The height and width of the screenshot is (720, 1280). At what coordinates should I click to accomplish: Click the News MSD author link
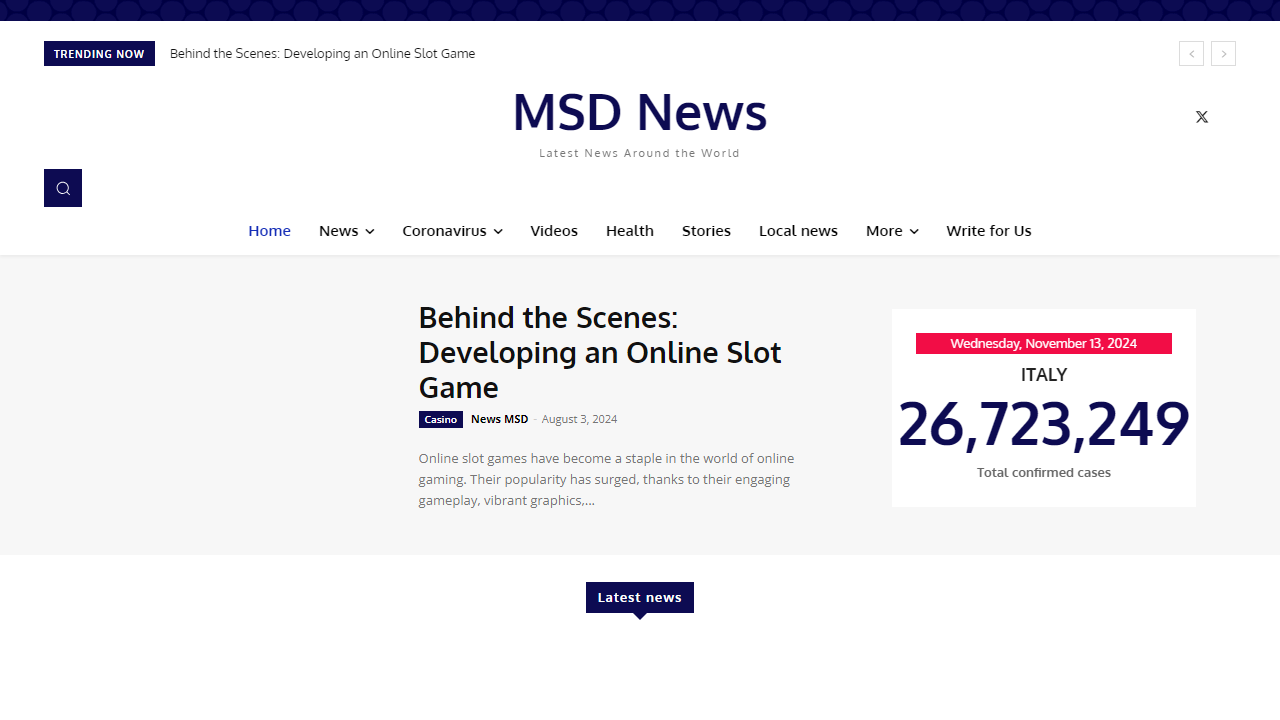(499, 419)
